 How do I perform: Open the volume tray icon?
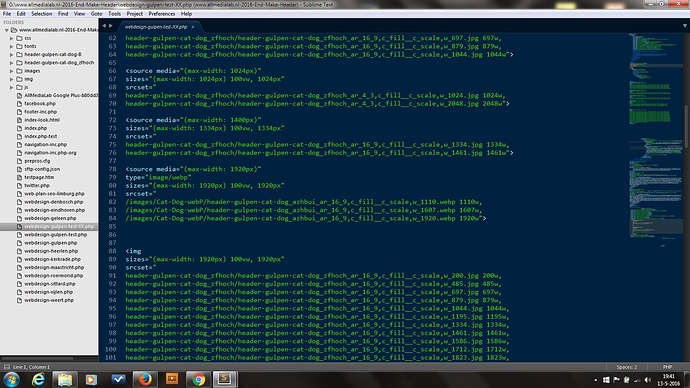(x=647, y=380)
